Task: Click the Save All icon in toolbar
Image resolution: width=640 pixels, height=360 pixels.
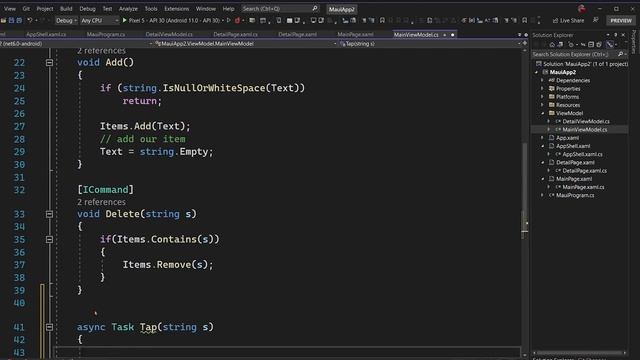Action: point(19,20)
